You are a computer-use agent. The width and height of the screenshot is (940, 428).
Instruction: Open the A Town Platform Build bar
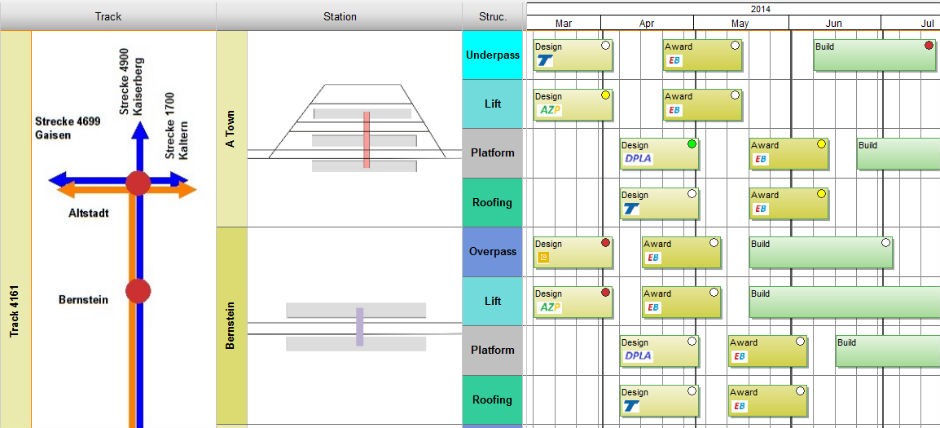coord(899,154)
